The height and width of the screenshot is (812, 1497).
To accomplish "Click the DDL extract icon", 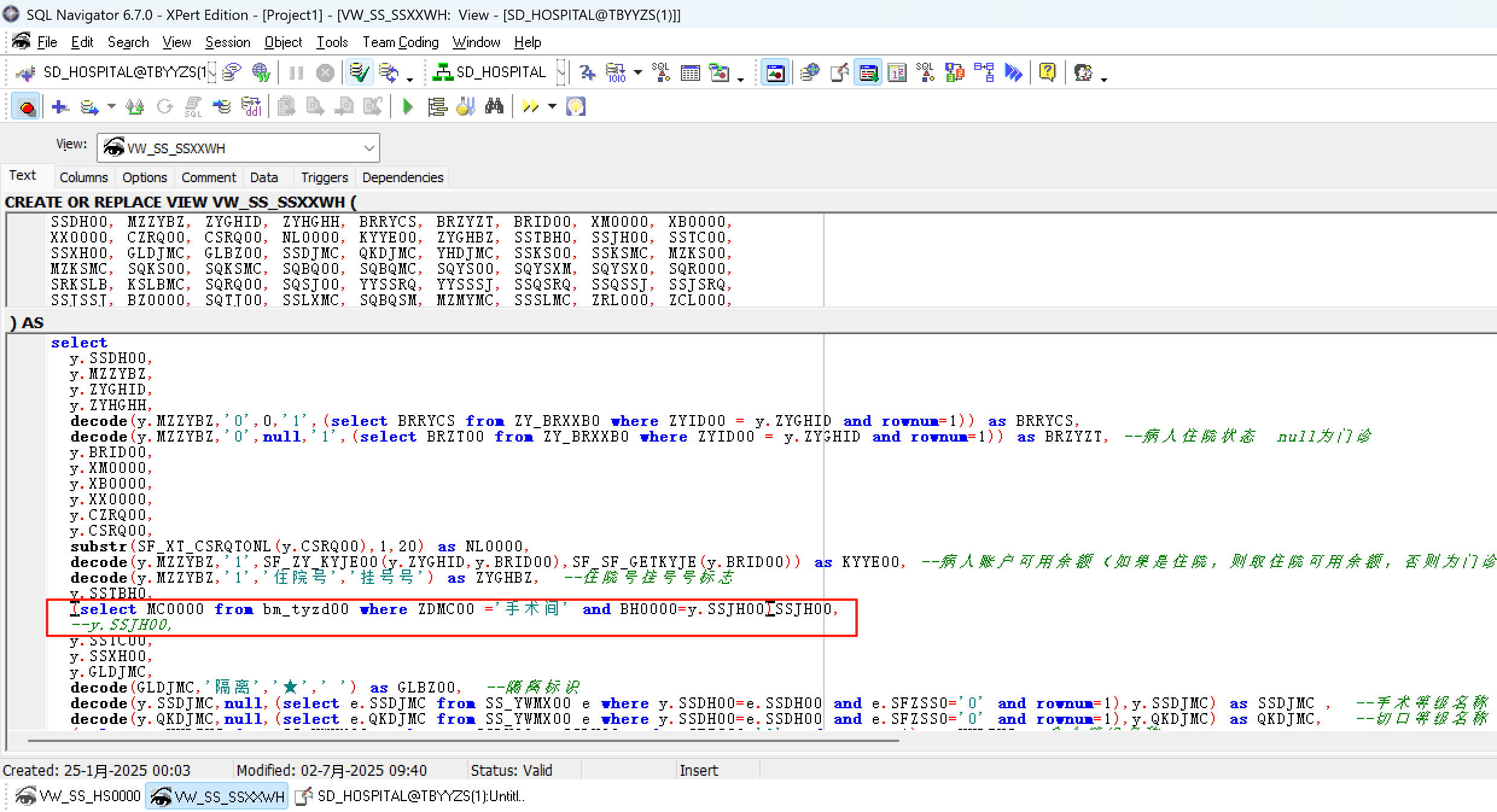I will (x=251, y=107).
